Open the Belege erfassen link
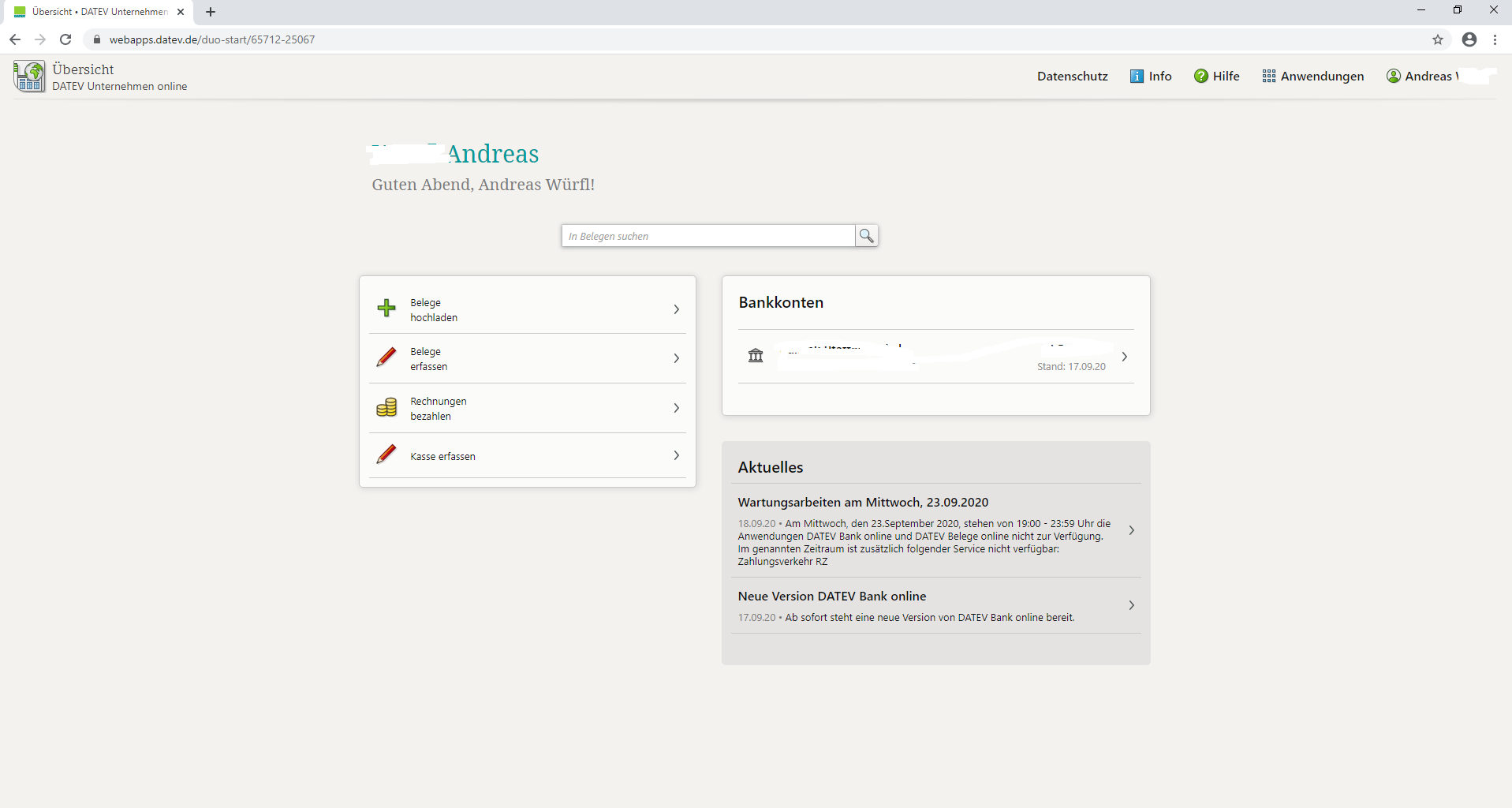Image resolution: width=1512 pixels, height=808 pixels. [428, 359]
